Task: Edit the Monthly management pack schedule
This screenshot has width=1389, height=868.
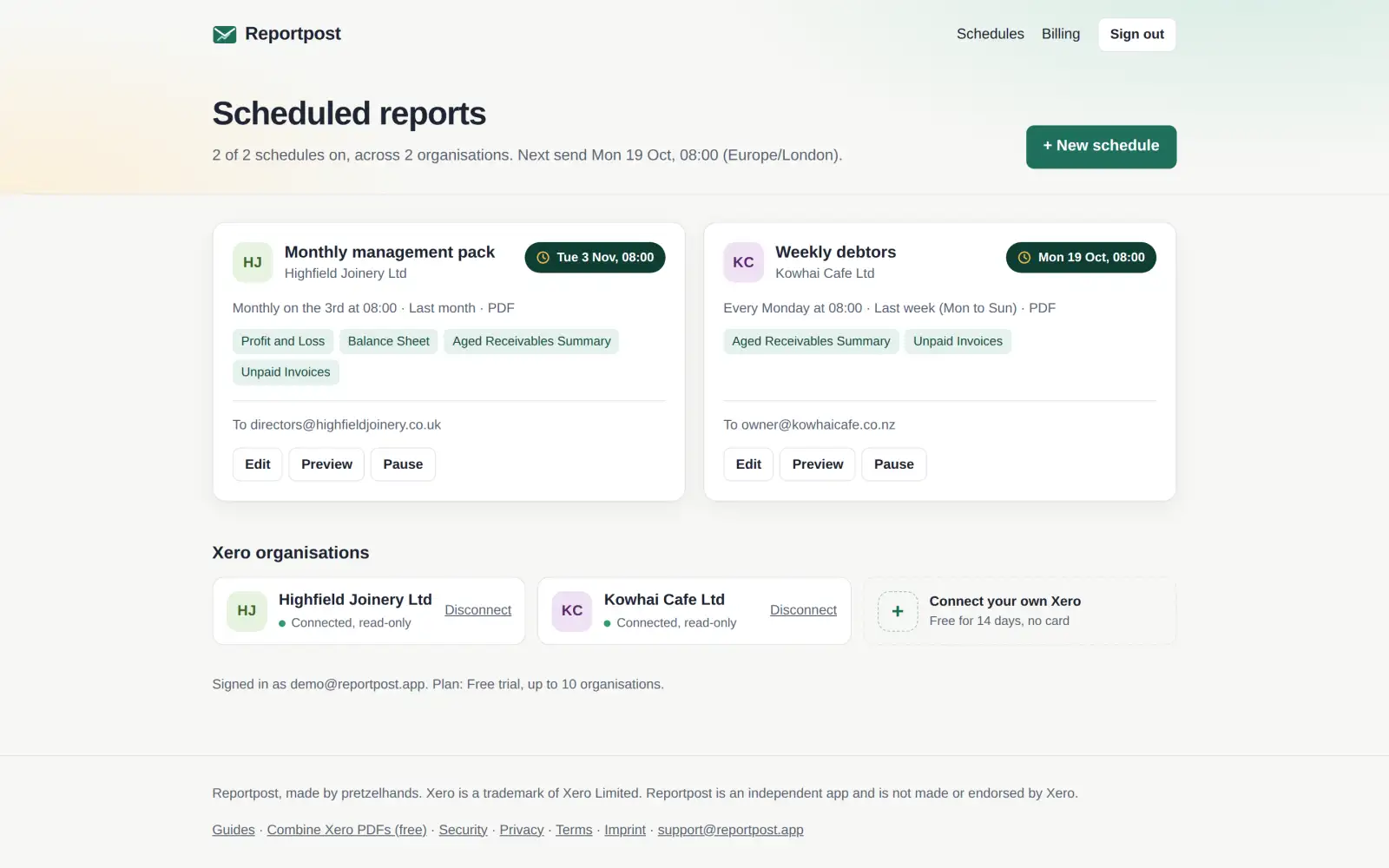Action: pyautogui.click(x=258, y=464)
